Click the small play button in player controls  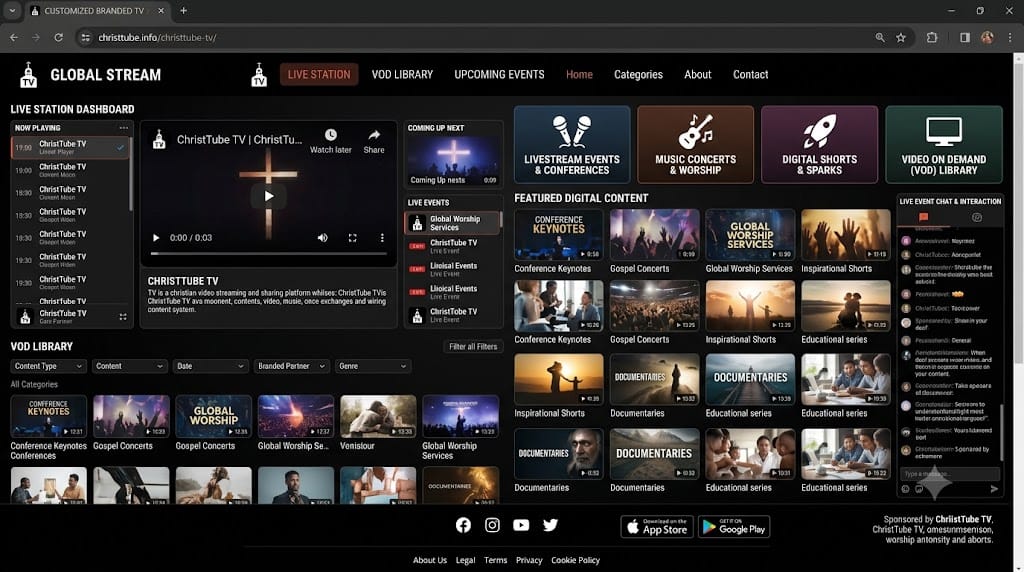tap(155, 238)
